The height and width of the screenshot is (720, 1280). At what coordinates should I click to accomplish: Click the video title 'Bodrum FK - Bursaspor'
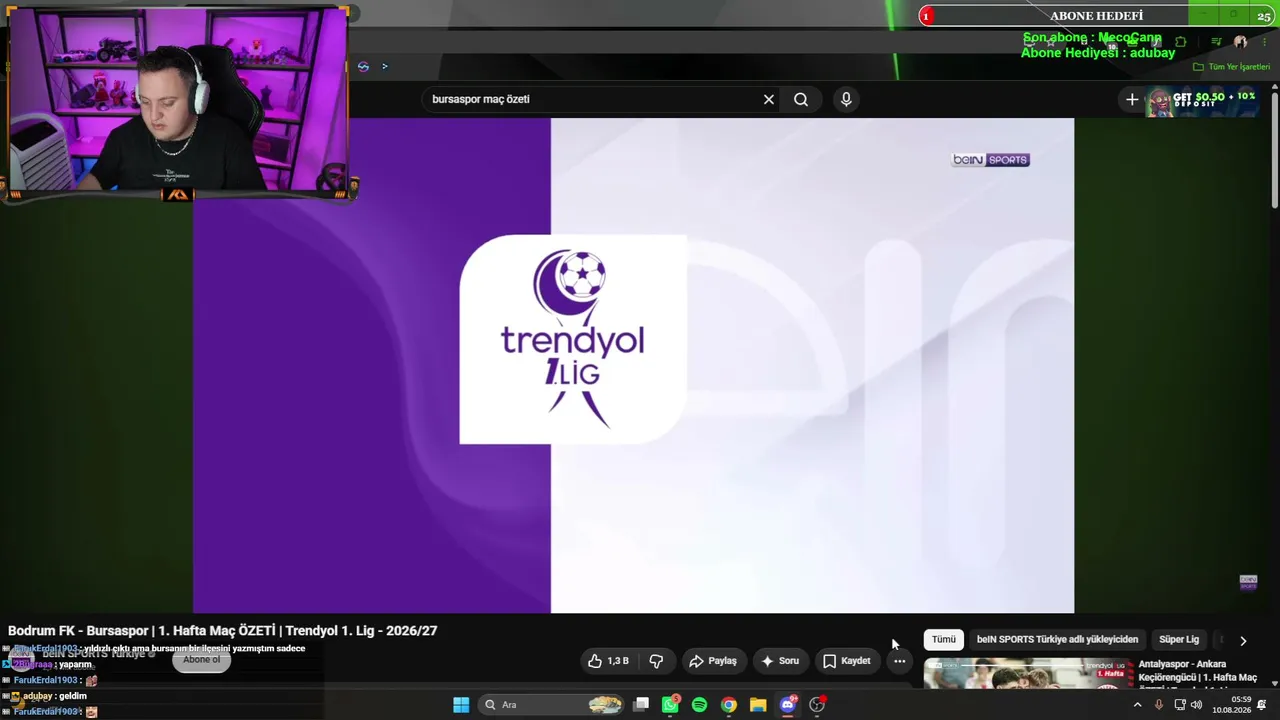(222, 631)
